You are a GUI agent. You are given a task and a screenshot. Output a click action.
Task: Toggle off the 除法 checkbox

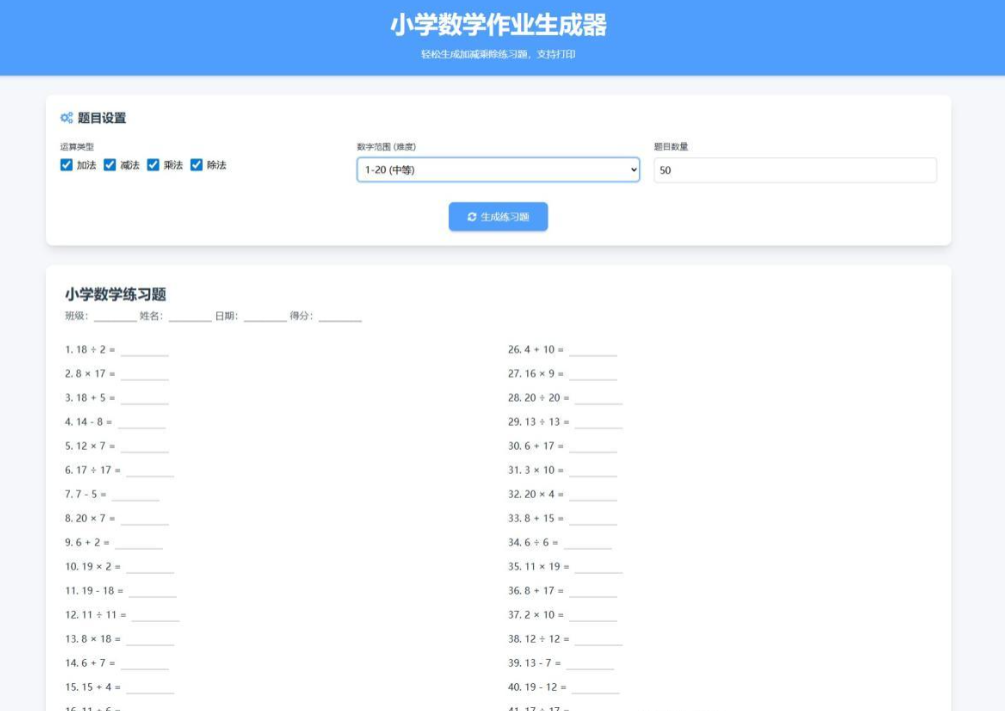196,164
